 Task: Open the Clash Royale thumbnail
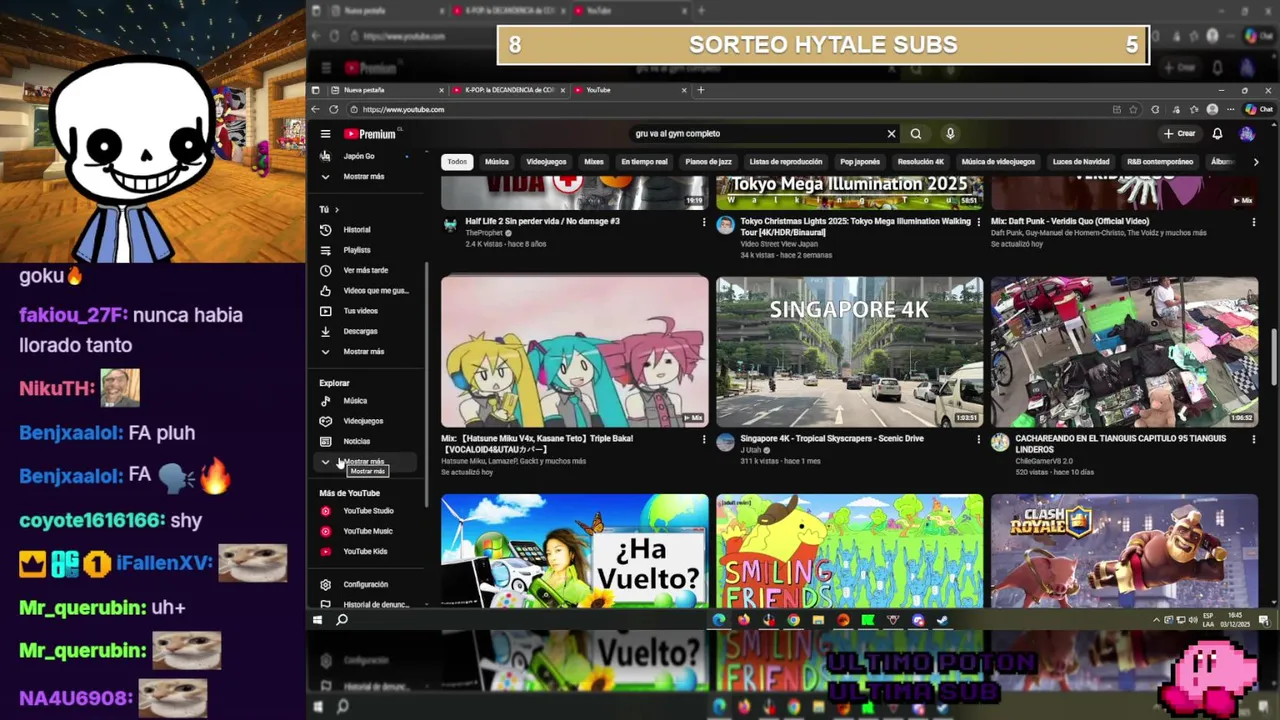pos(1125,551)
